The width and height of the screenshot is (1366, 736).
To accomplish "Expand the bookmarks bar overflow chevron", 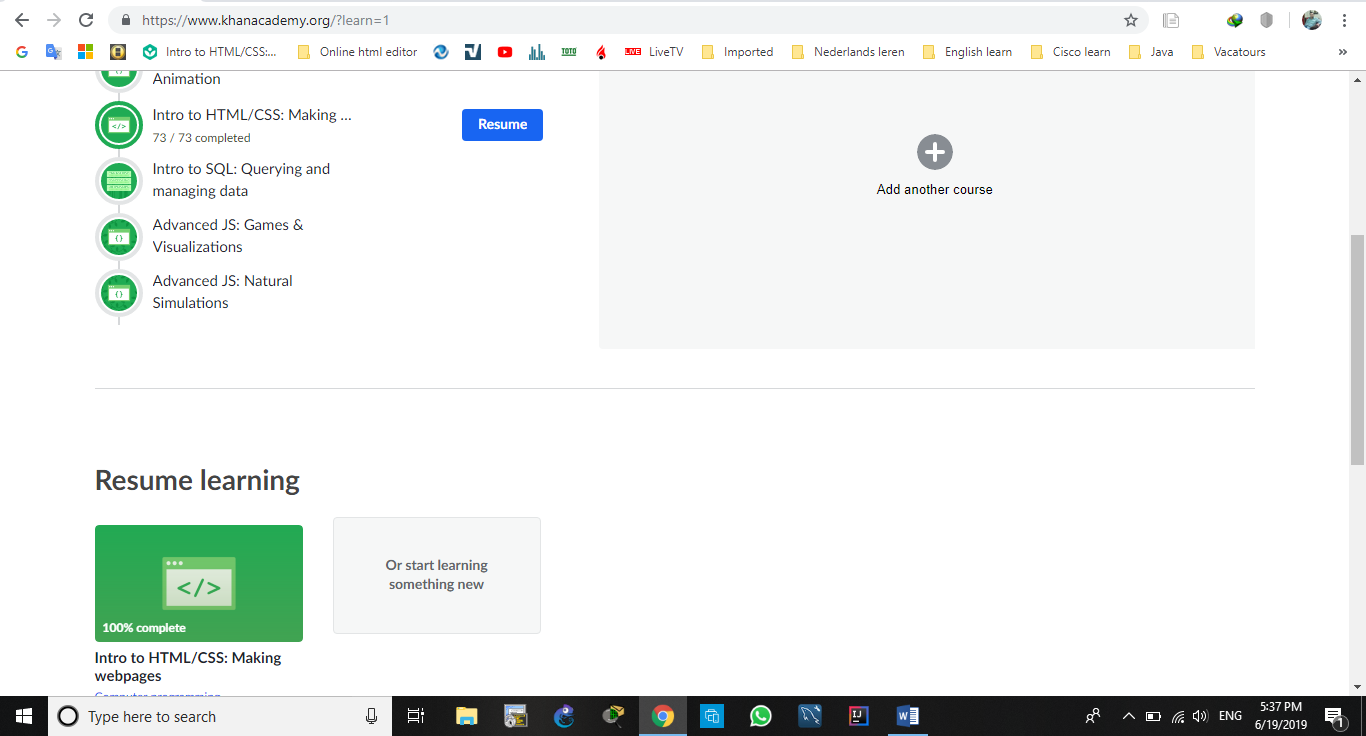I will tap(1343, 52).
